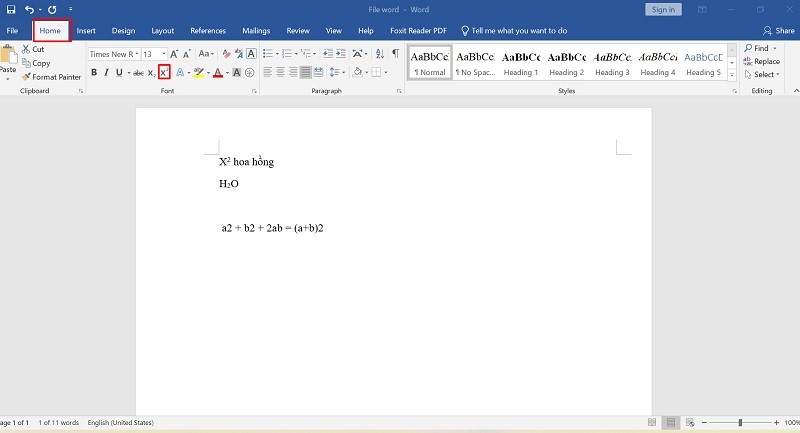
Task: Switch to the Design tab
Action: (123, 31)
